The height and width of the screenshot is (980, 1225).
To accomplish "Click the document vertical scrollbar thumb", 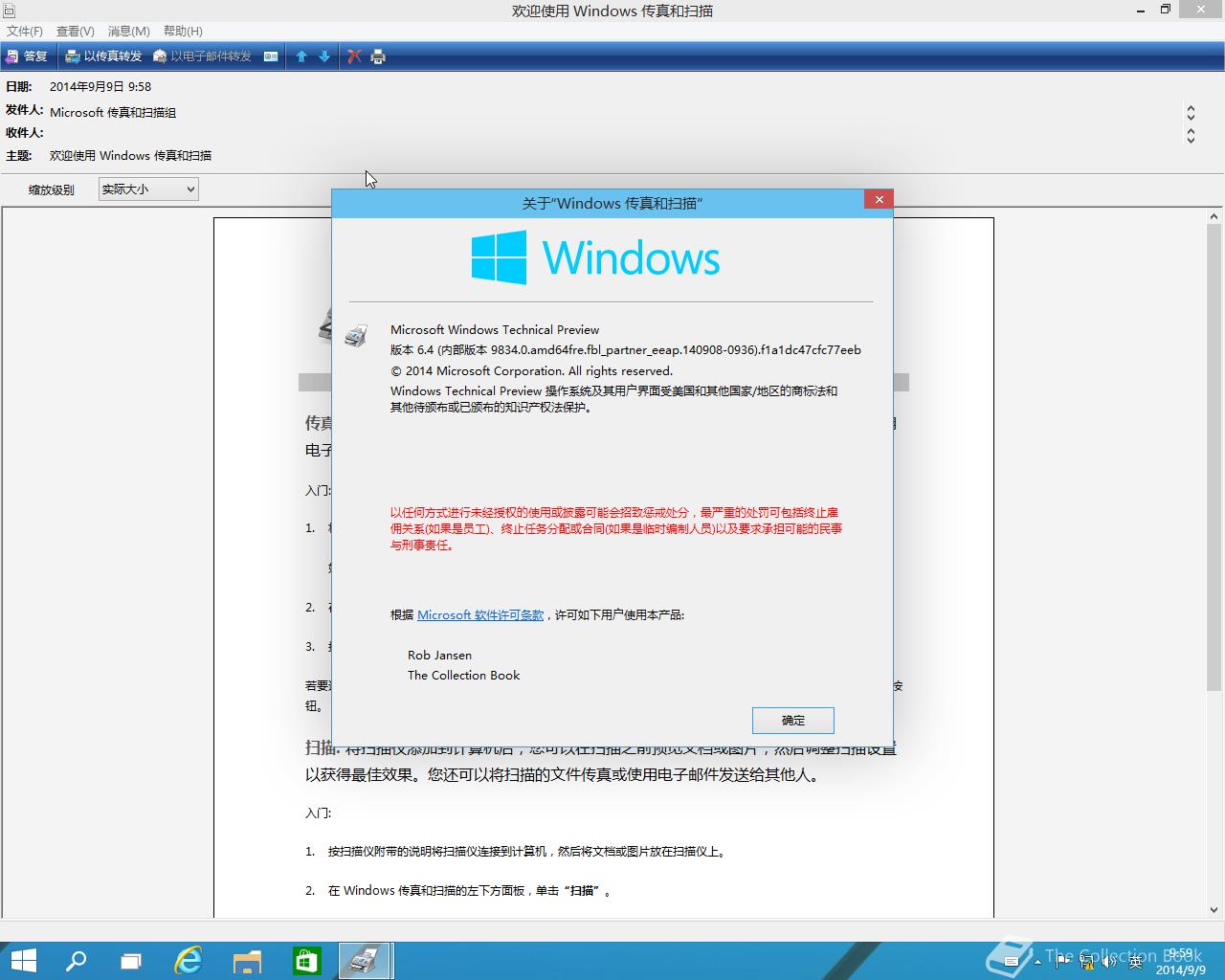I will (x=1214, y=457).
